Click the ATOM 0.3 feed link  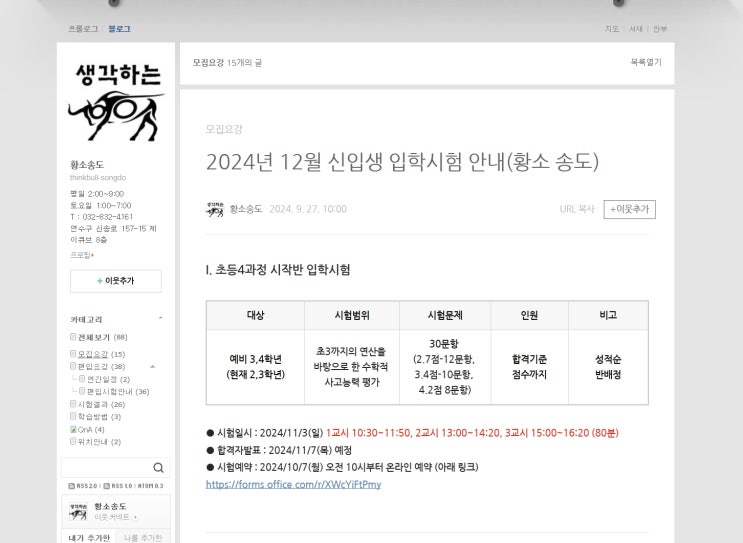[150, 486]
